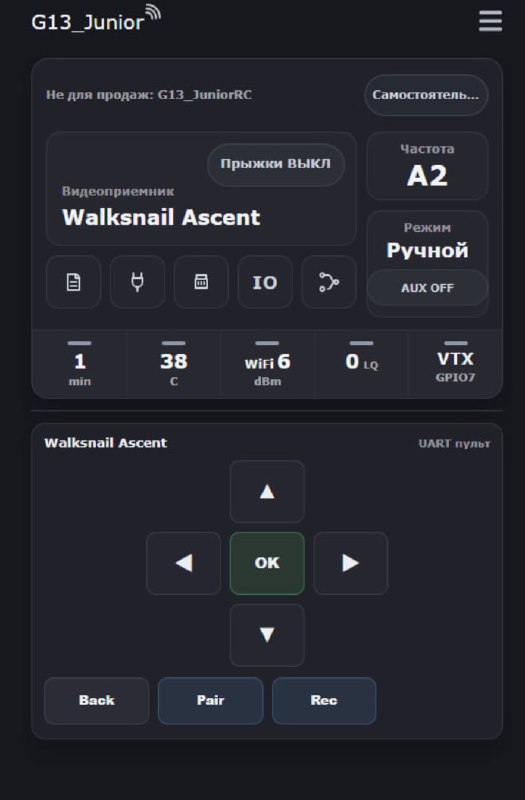The height and width of the screenshot is (800, 525).
Task: Click the Pair button
Action: [x=210, y=701]
